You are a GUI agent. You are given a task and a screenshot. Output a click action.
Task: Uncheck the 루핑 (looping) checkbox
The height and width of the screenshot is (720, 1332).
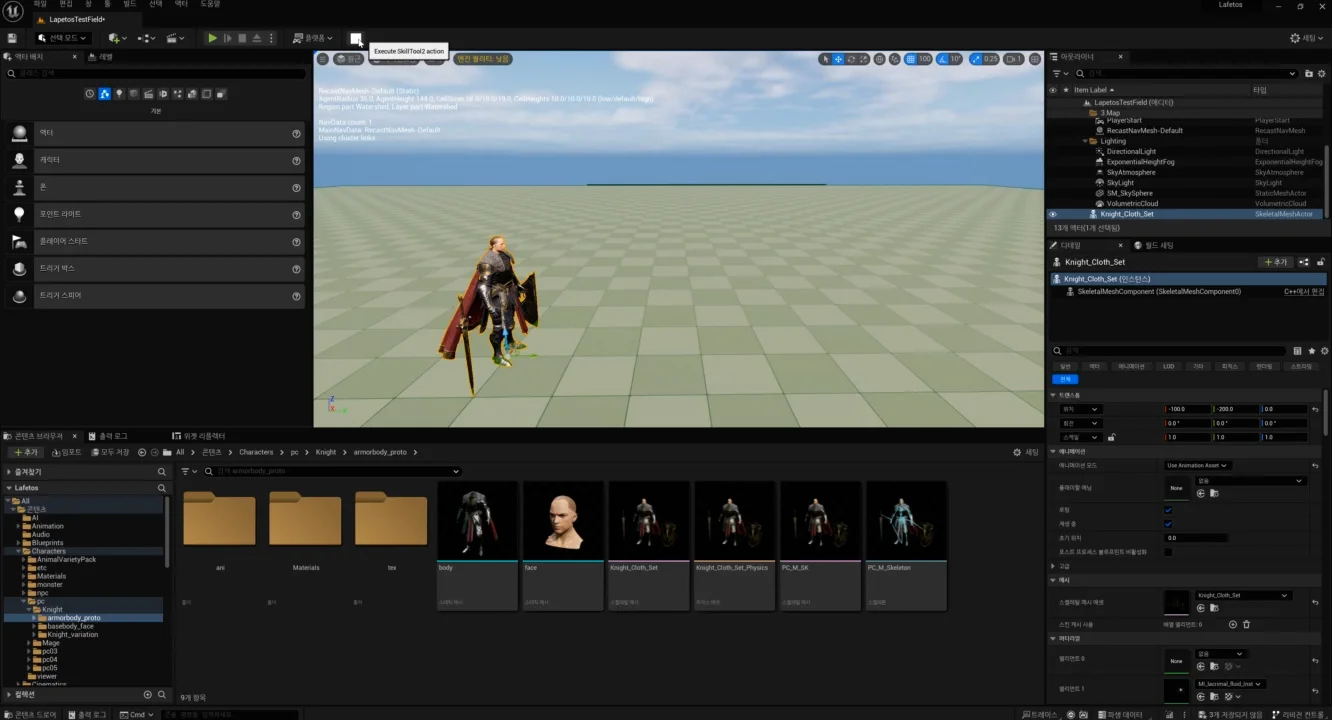pyautogui.click(x=1168, y=510)
